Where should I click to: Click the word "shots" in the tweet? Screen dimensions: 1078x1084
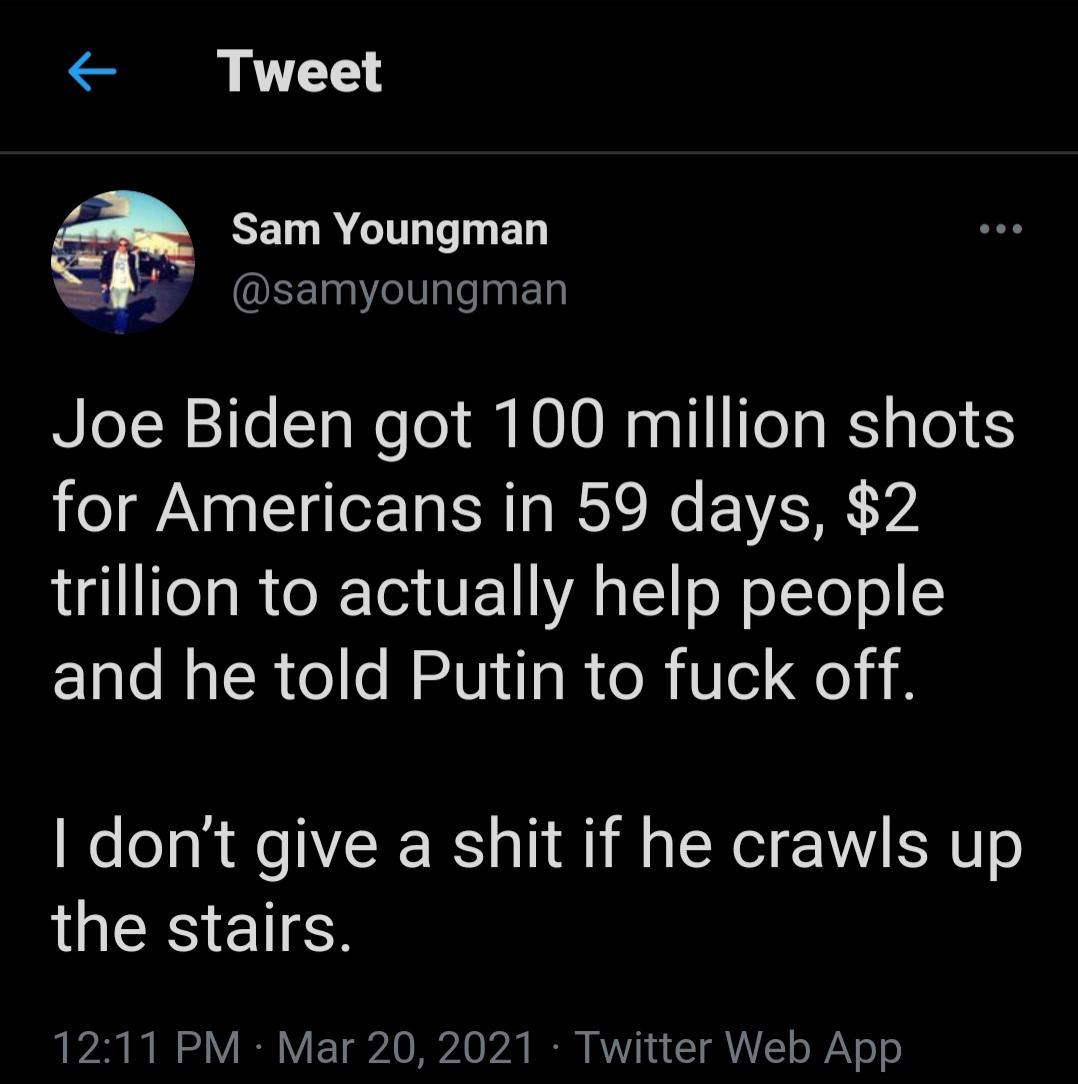932,425
